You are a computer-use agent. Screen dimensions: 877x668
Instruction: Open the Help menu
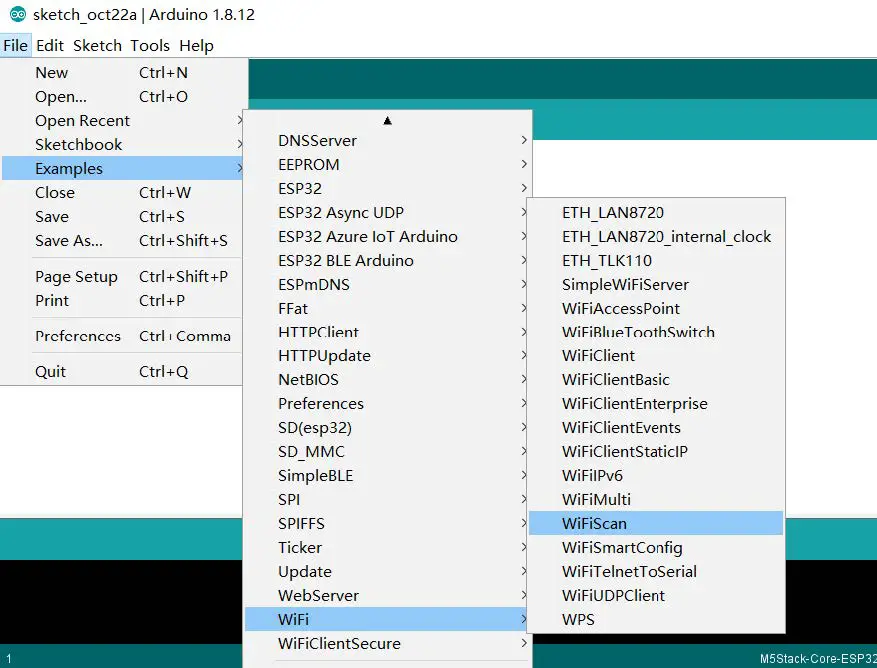tap(196, 45)
